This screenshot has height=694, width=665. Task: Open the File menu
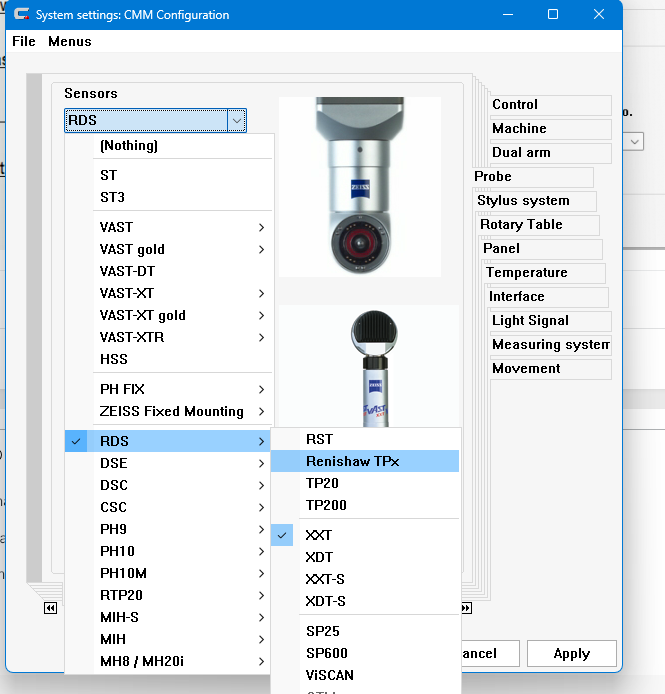tap(23, 41)
